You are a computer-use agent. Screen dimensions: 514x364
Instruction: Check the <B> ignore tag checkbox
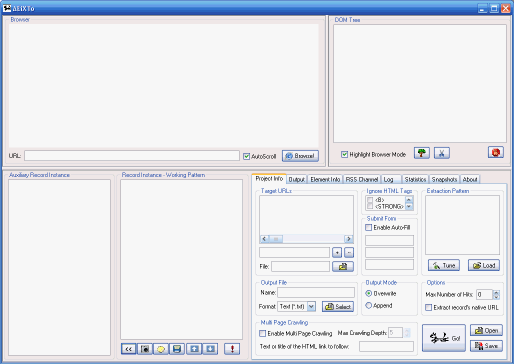[x=370, y=200]
